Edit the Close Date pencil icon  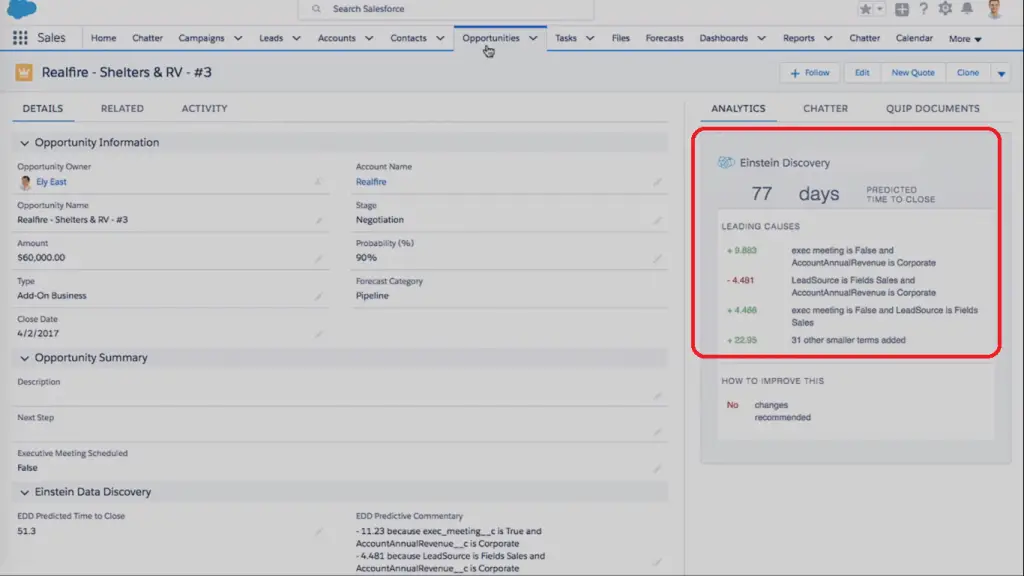coord(318,334)
